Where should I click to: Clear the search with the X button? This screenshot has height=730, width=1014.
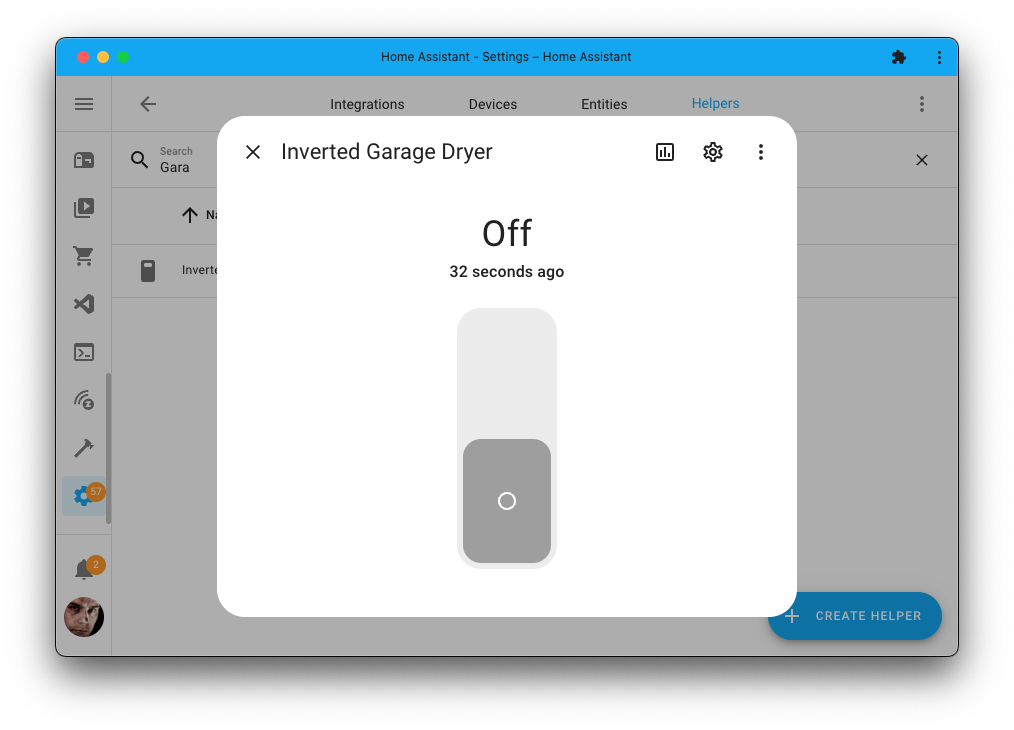pyautogui.click(x=921, y=159)
